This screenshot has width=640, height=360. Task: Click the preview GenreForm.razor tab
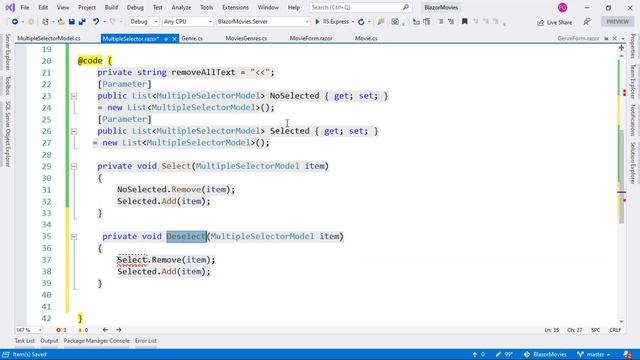(578, 38)
